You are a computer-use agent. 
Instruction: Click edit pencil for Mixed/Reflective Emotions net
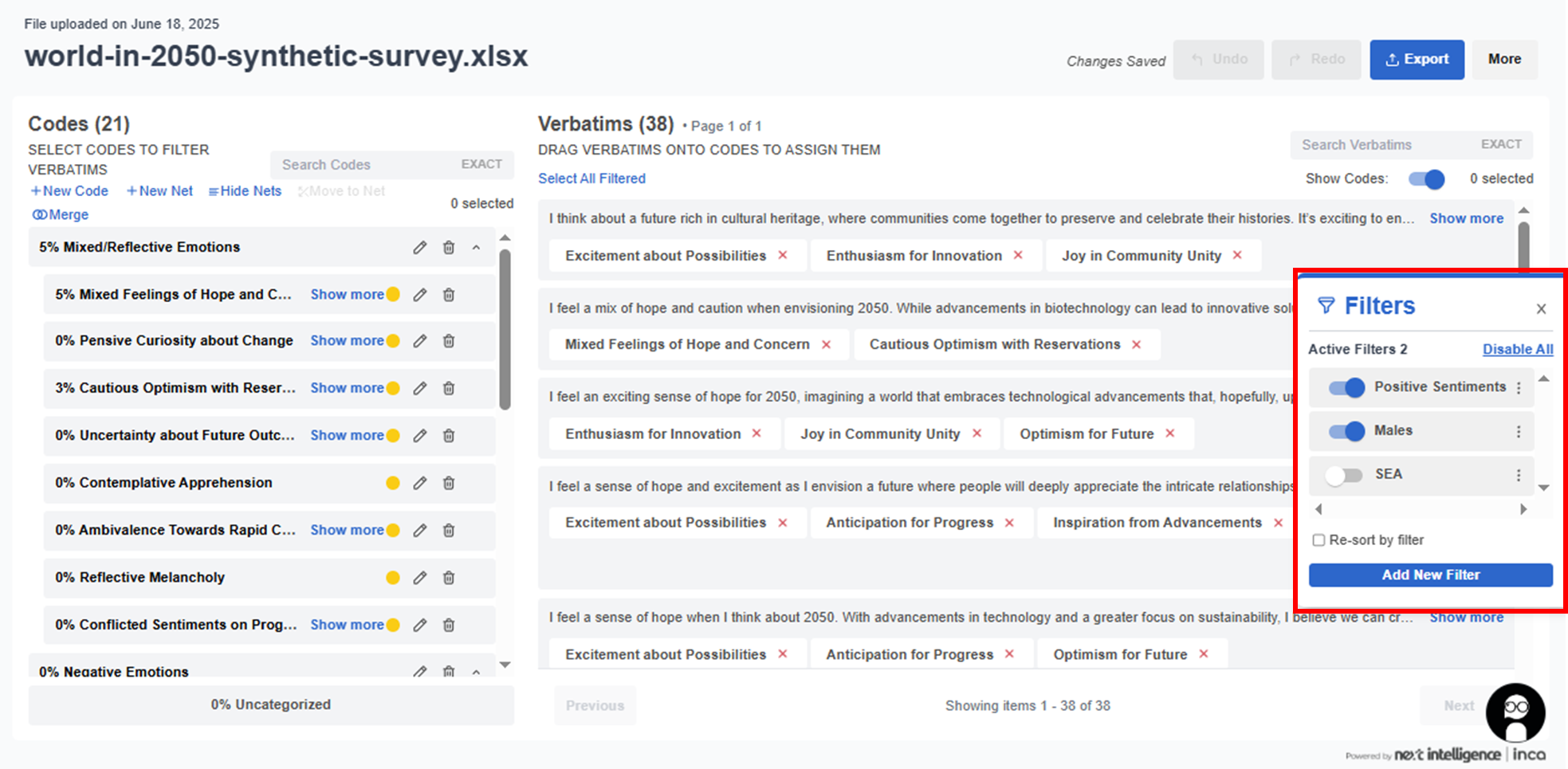419,248
